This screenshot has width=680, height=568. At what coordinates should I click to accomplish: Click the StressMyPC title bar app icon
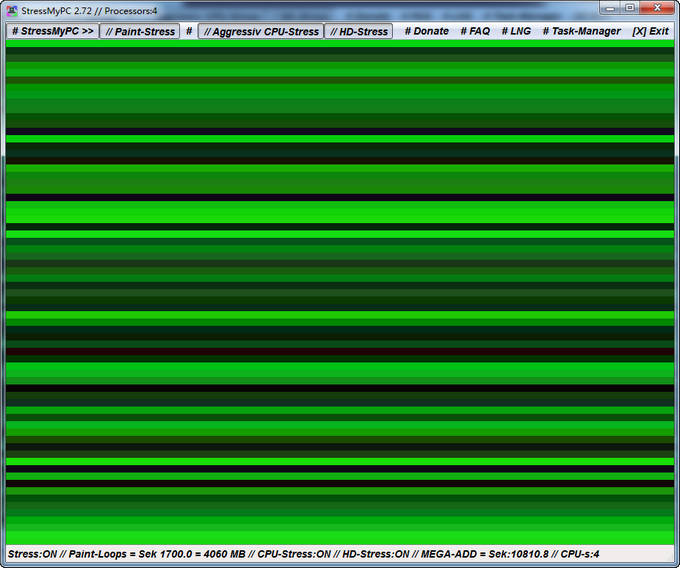(12, 10)
